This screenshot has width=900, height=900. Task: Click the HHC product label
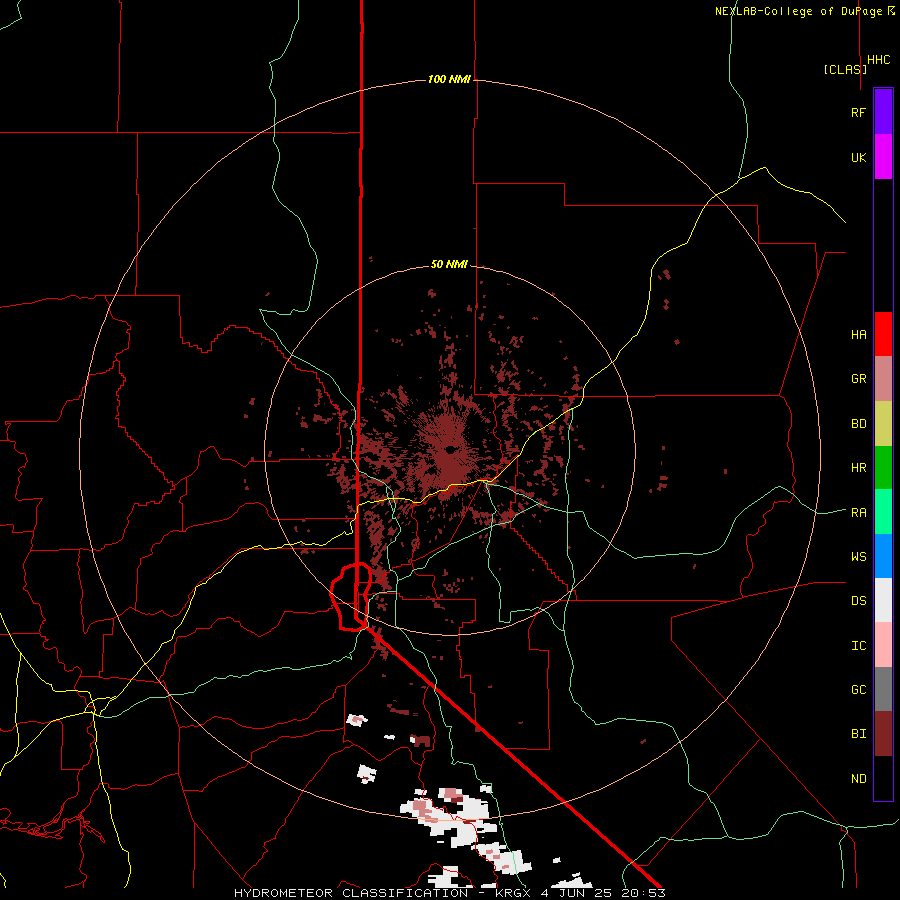[879, 60]
